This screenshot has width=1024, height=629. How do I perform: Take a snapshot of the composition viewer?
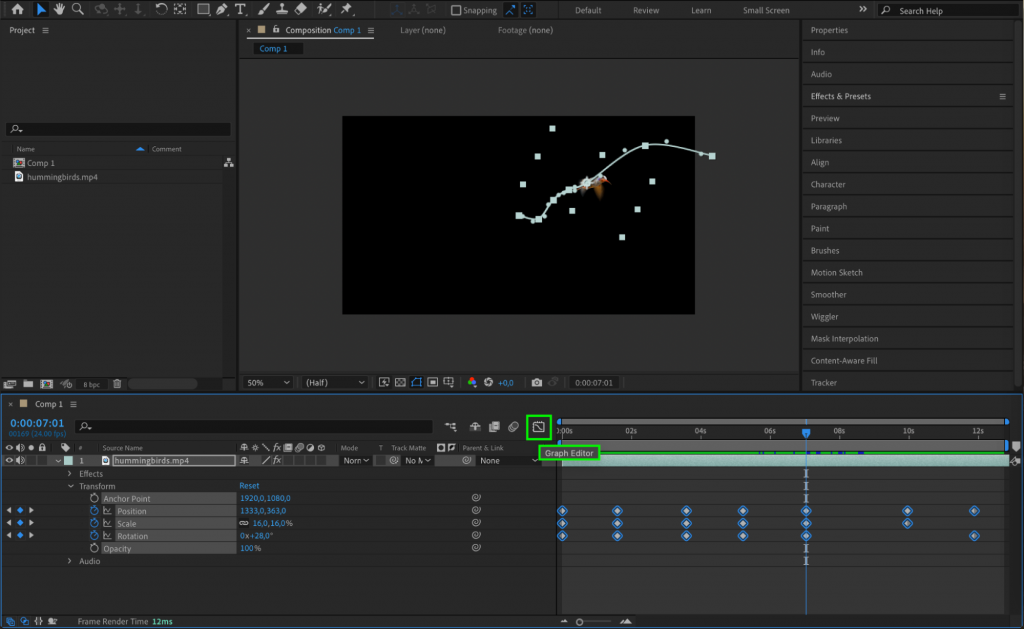point(536,382)
